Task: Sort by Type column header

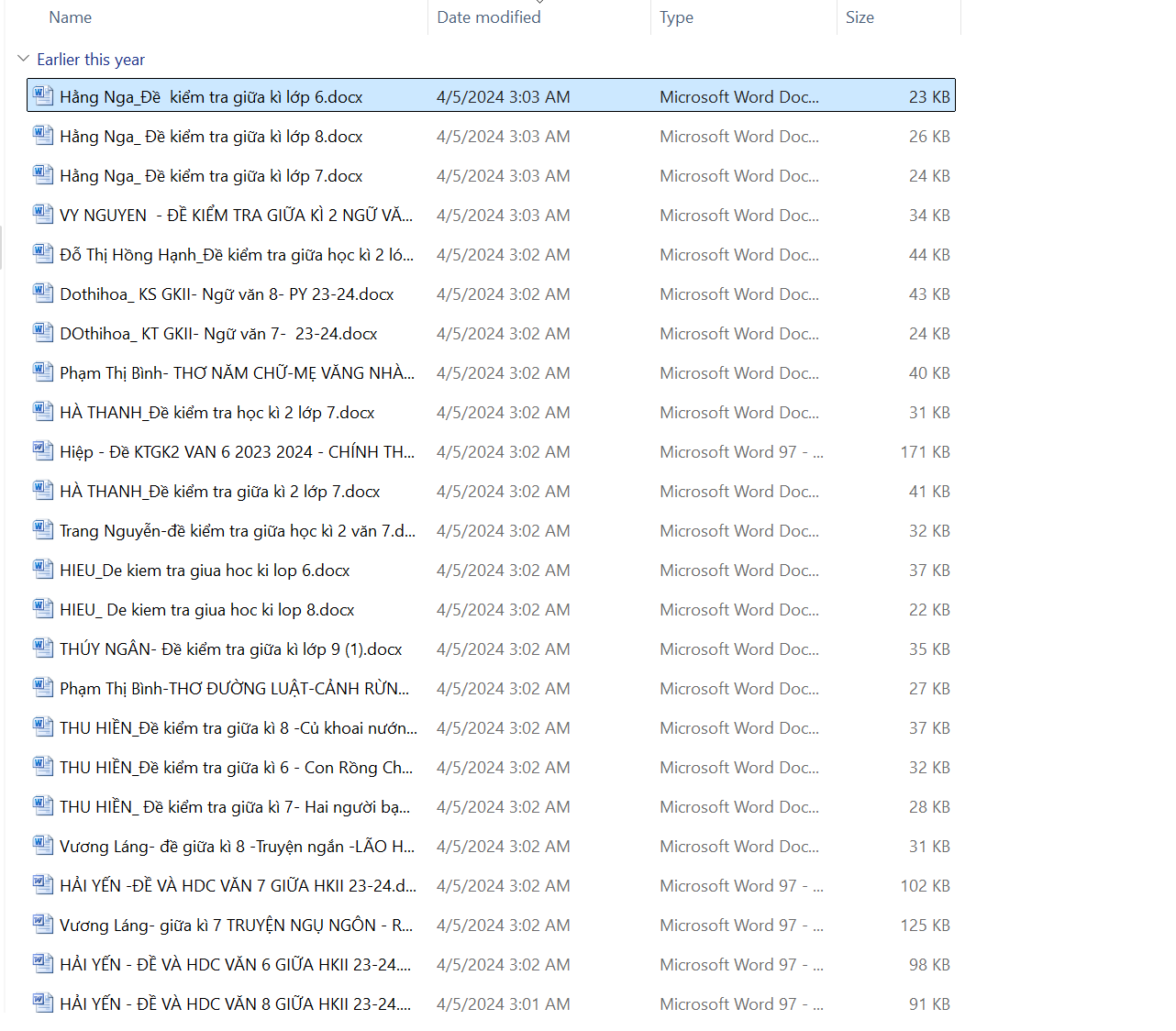Action: (x=676, y=17)
